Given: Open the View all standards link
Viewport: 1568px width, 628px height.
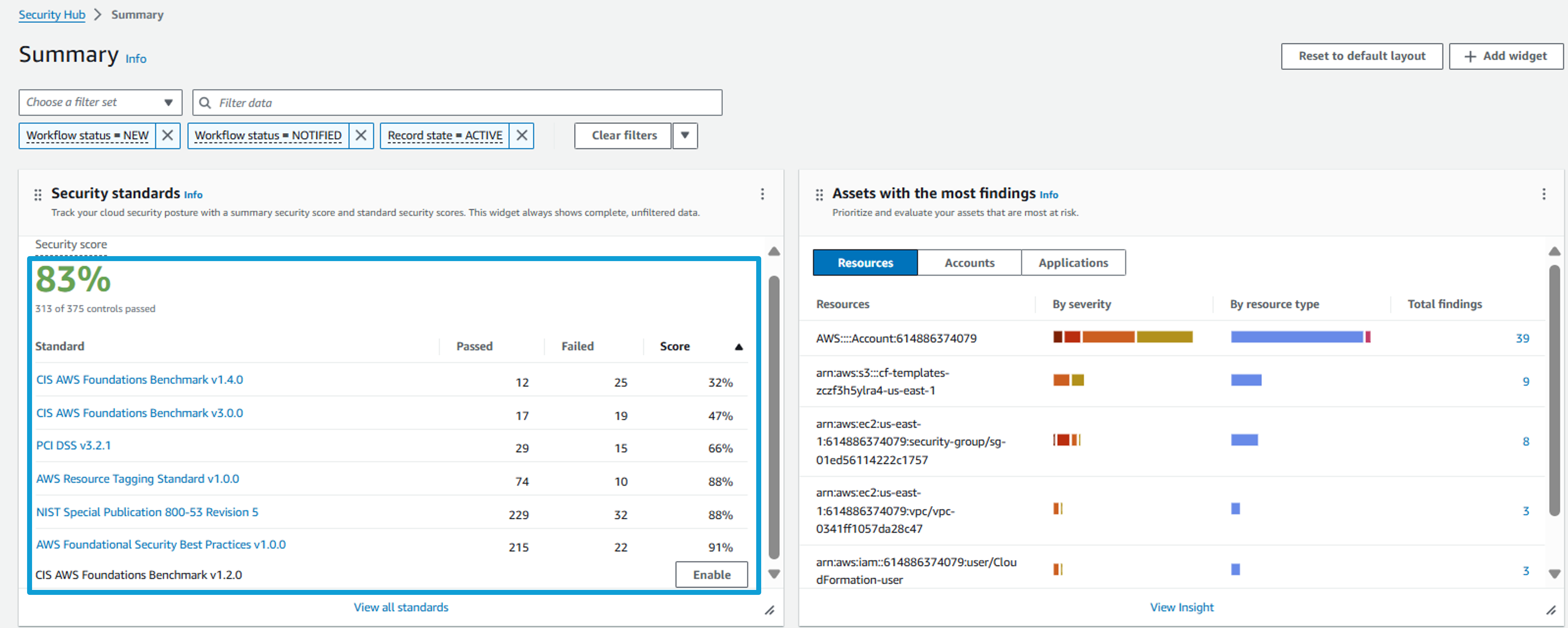Looking at the screenshot, I should (401, 607).
